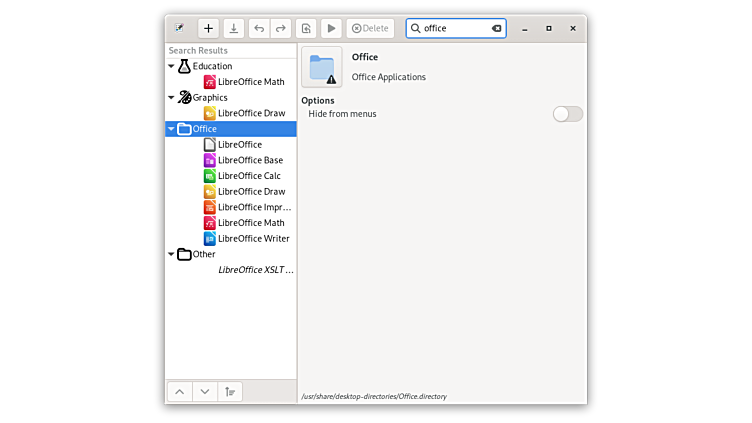Screen dimensions: 752x423
Task: Click the save launcher icon
Action: click(x=233, y=29)
